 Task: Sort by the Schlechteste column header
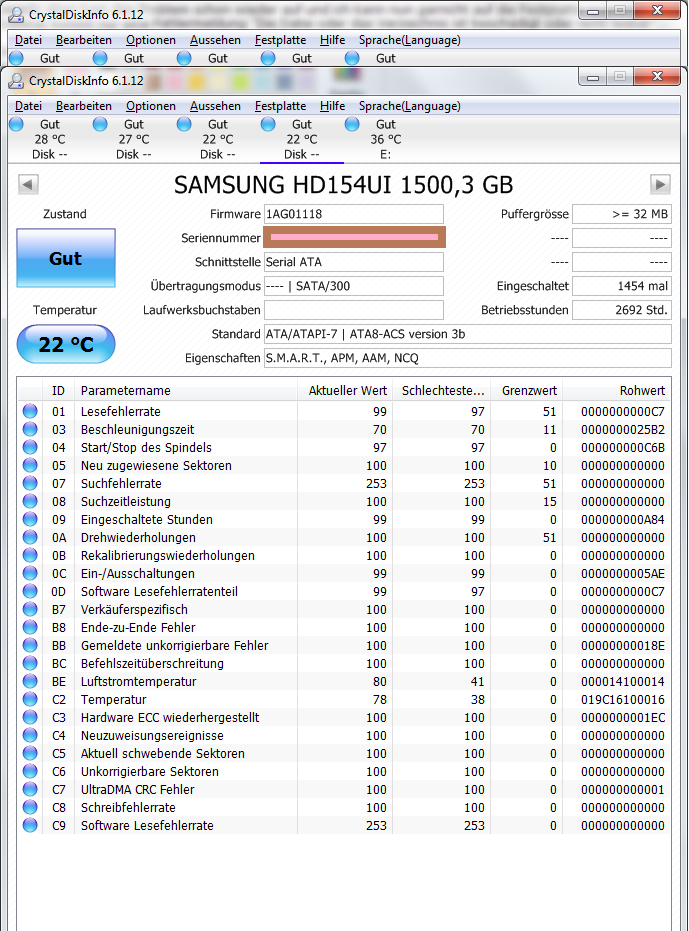[x=441, y=390]
